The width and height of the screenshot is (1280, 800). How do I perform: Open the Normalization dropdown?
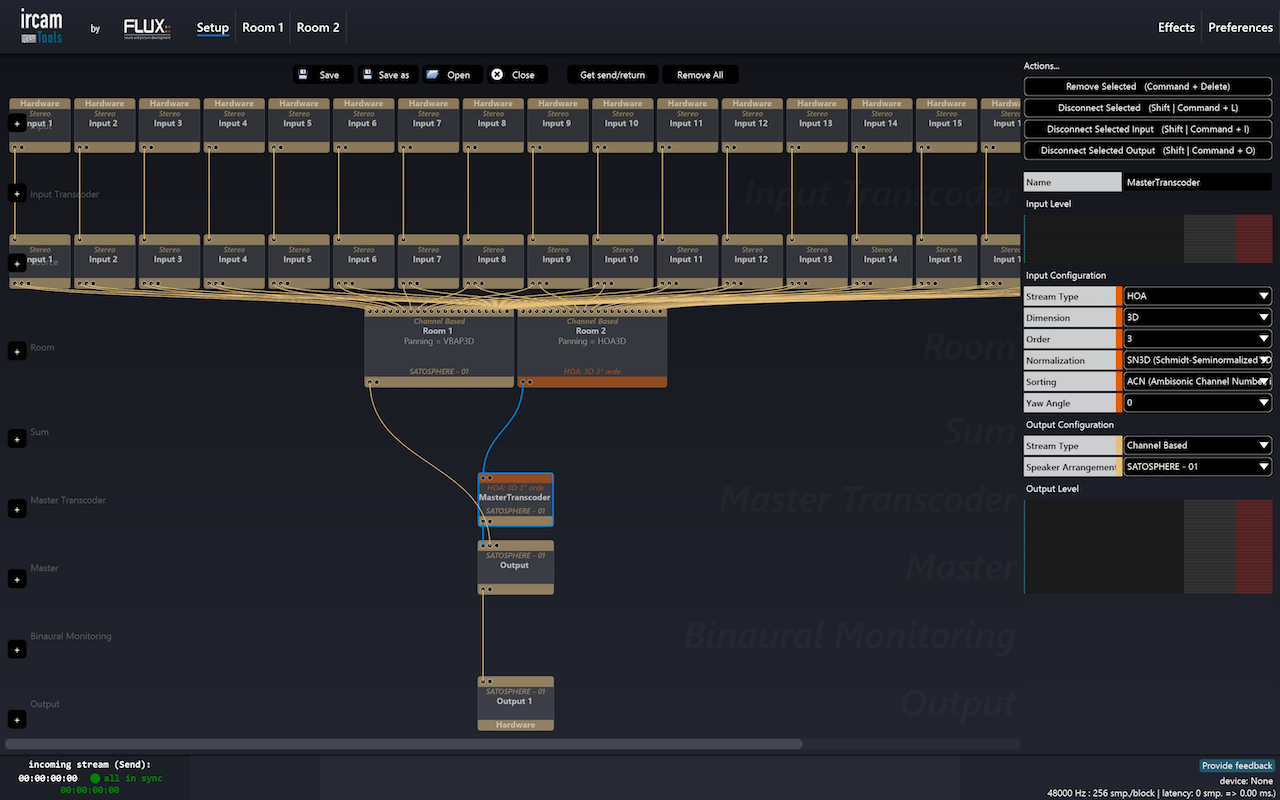point(1198,360)
